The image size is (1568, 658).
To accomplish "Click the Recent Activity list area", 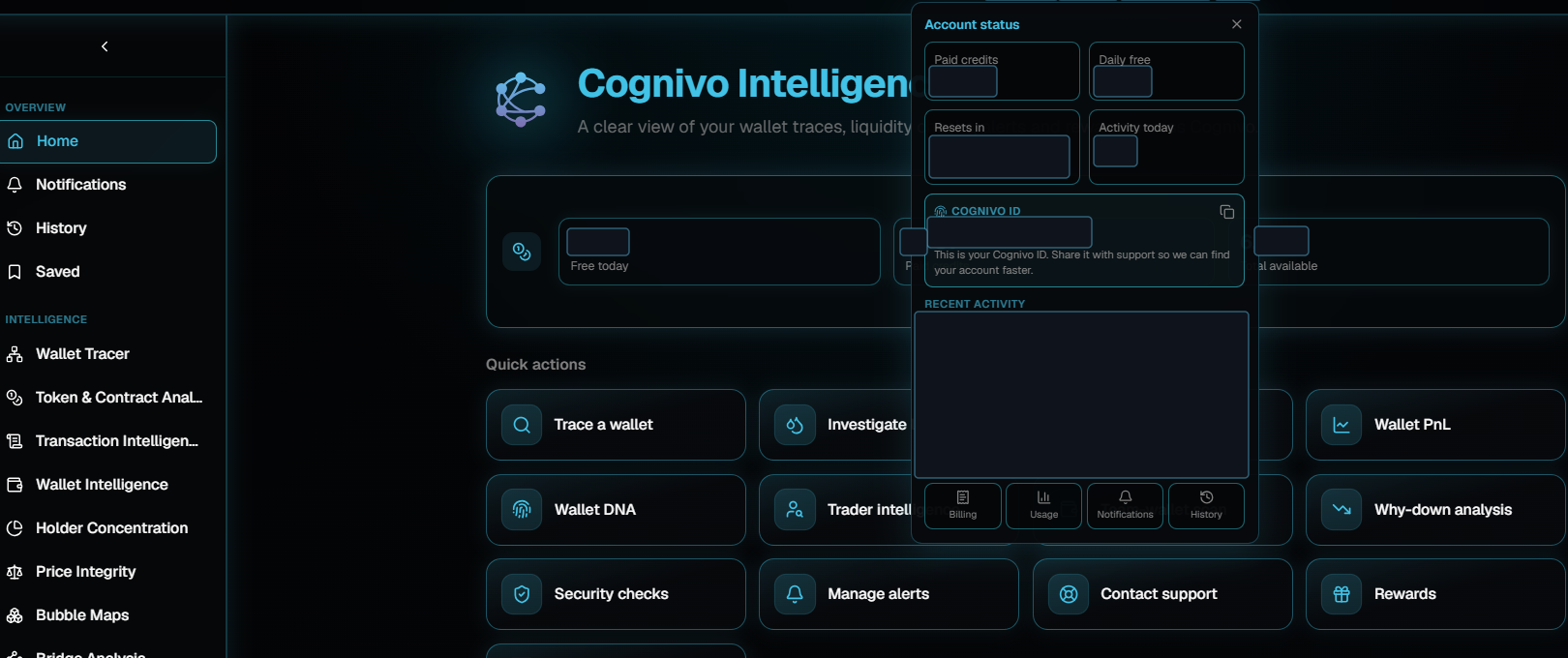I will (1081, 395).
